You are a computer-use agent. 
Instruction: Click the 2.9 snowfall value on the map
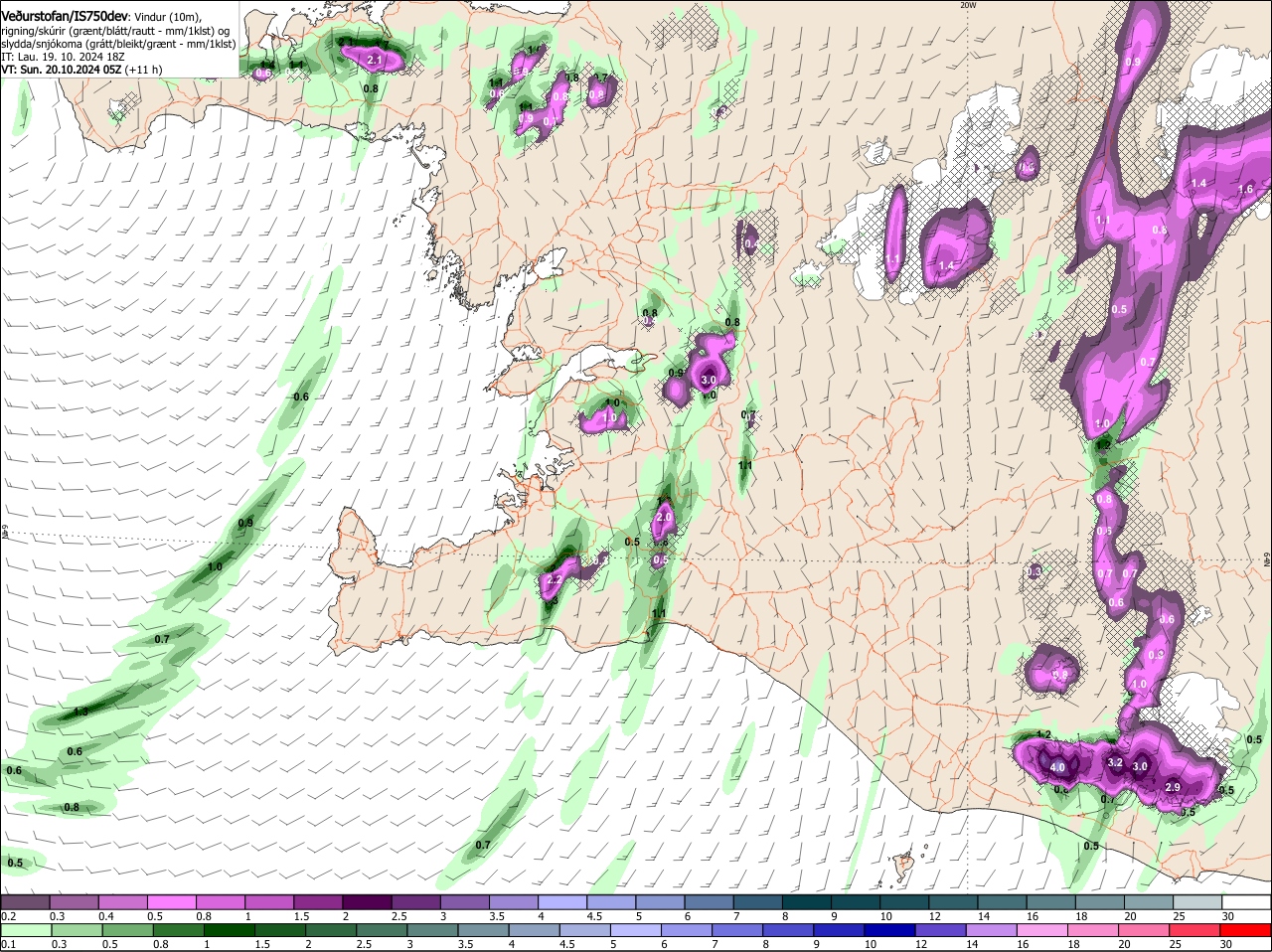(1172, 787)
